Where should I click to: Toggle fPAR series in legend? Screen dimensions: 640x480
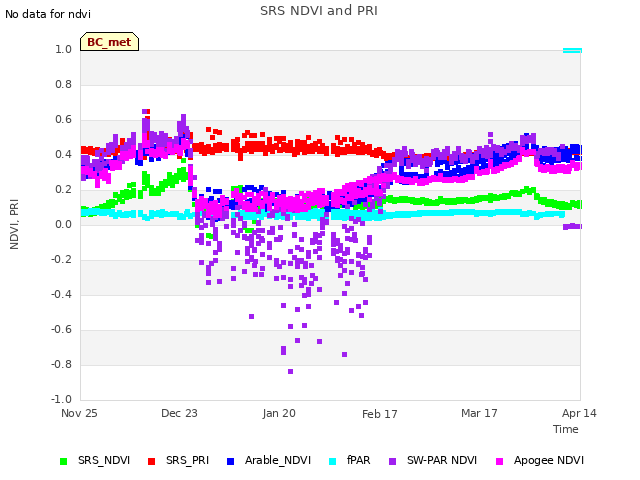pos(350,460)
